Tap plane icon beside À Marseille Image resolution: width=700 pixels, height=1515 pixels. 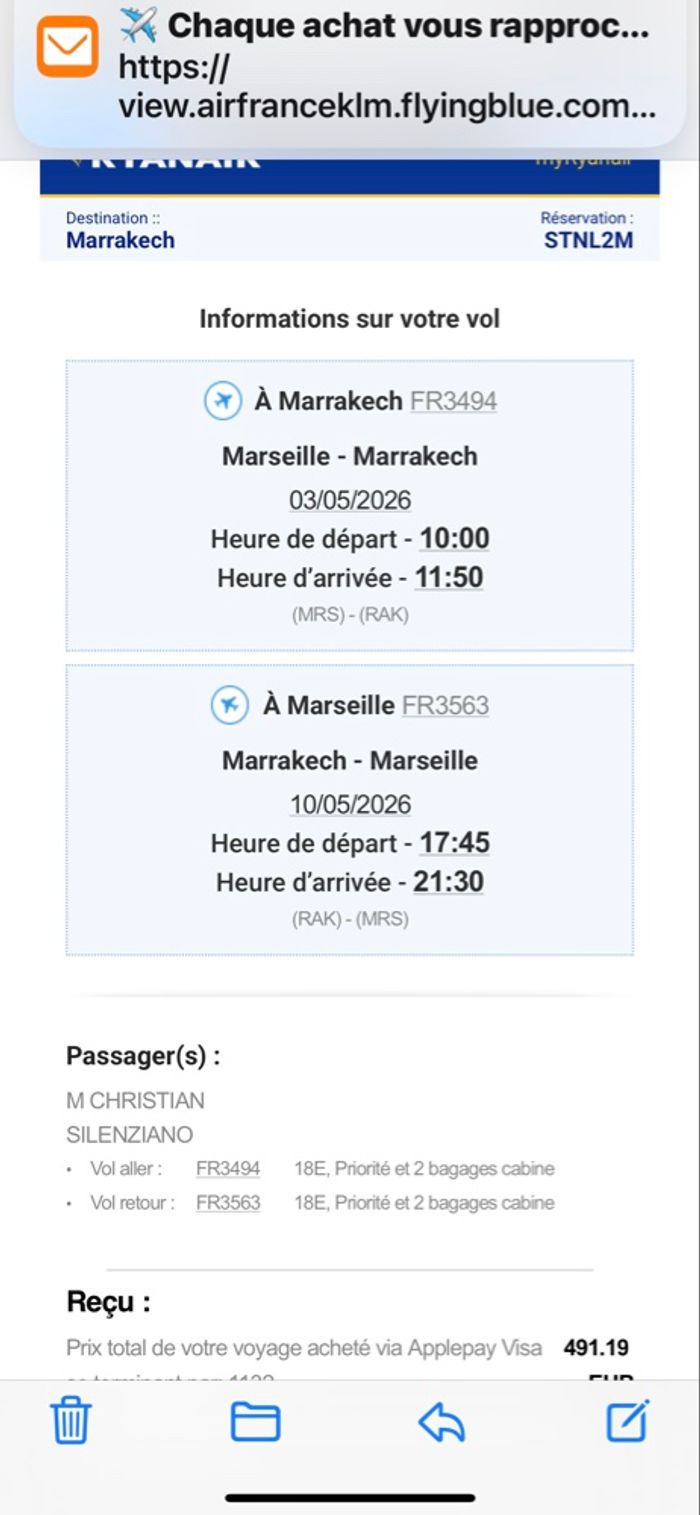click(x=230, y=705)
